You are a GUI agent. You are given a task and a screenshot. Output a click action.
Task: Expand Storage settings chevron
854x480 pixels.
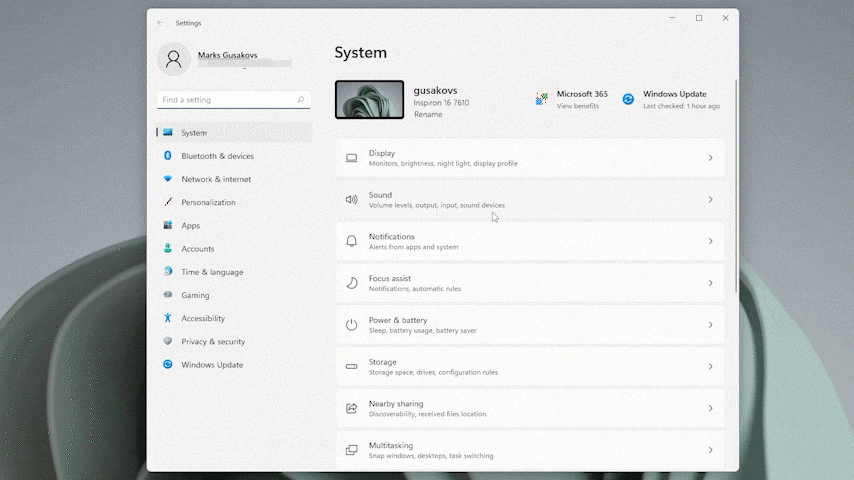(x=711, y=366)
